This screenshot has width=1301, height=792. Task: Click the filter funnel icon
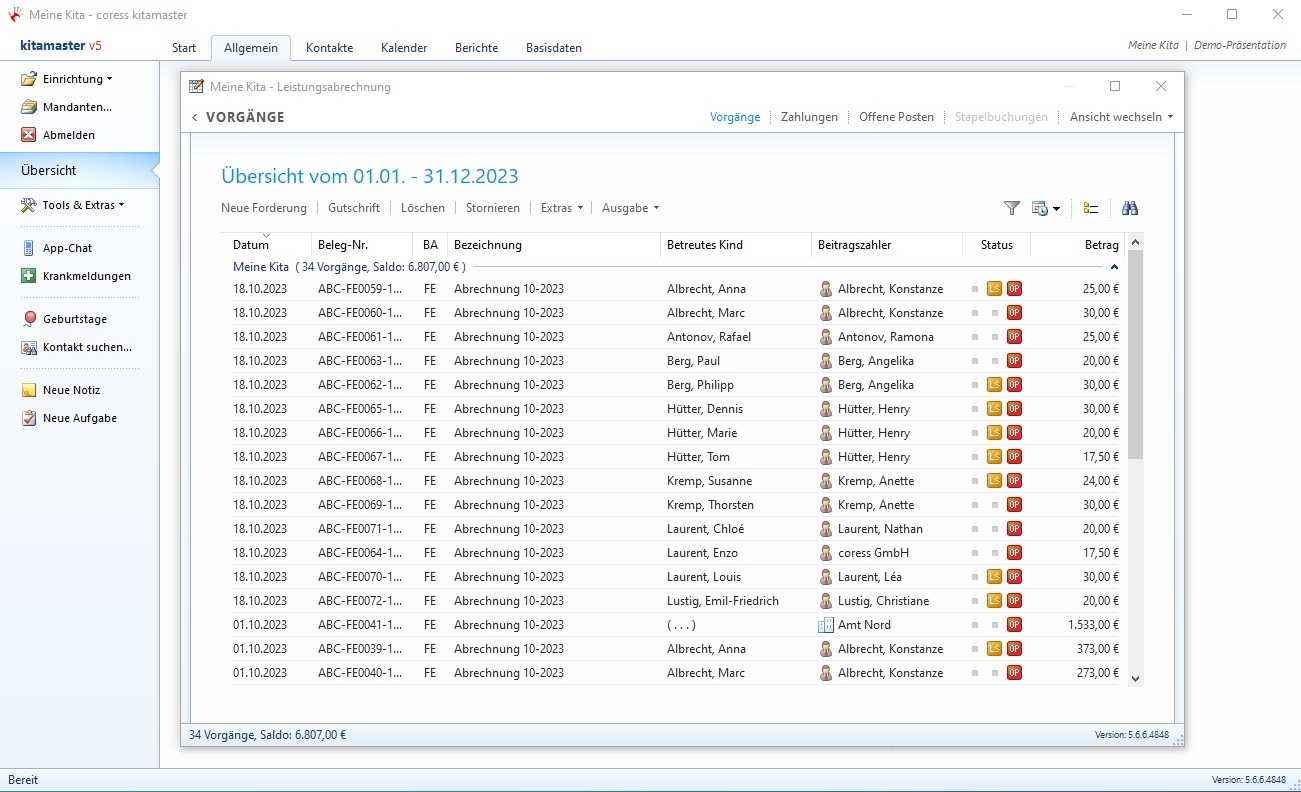[x=1011, y=208]
